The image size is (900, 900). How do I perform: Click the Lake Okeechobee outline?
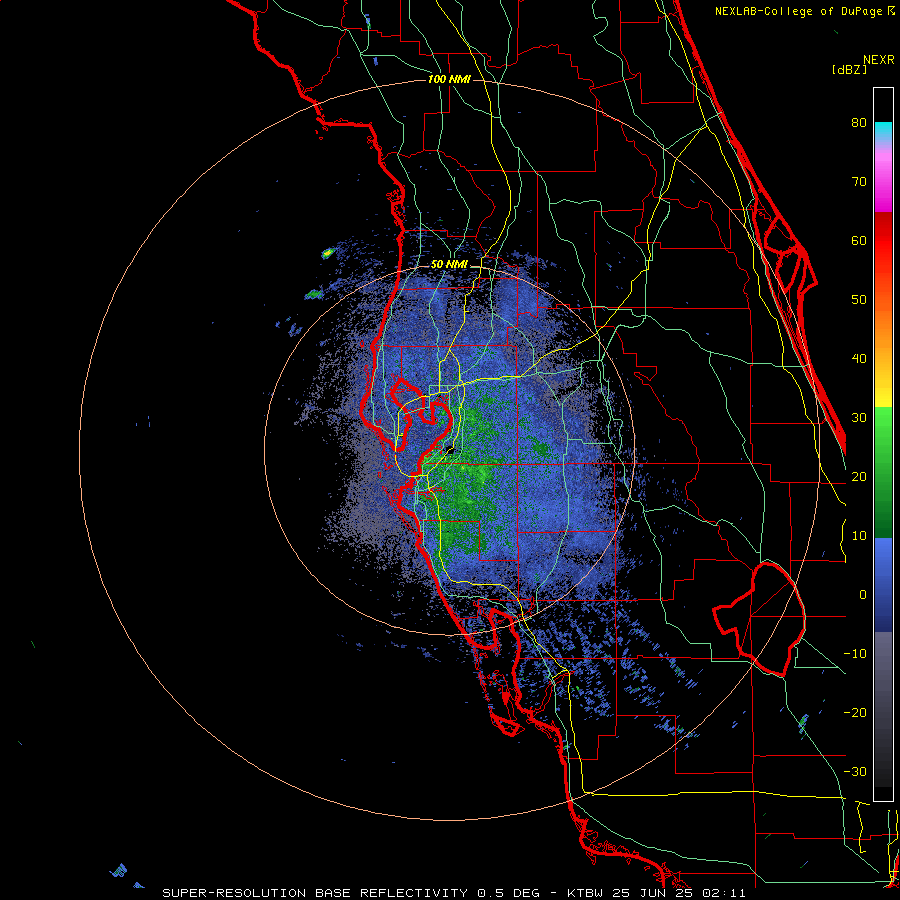click(x=759, y=619)
